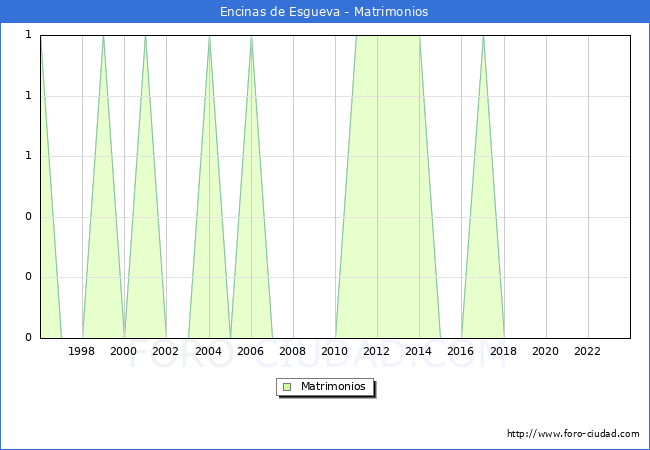Open the foro-ciudad.com link

[573, 434]
